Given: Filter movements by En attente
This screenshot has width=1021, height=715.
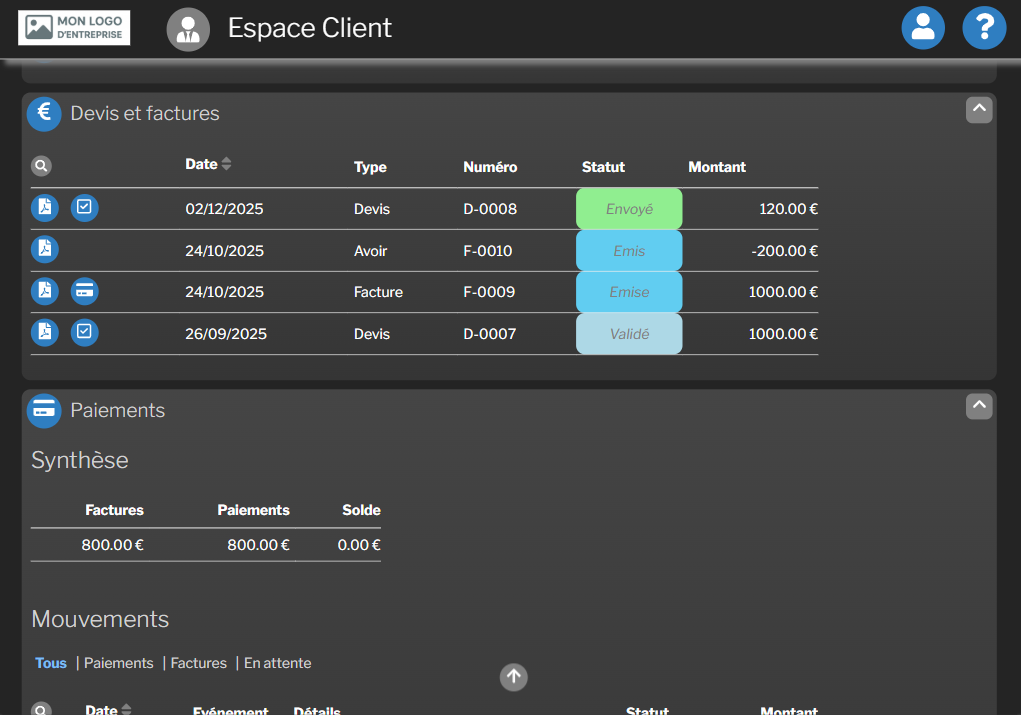Looking at the screenshot, I should pyautogui.click(x=278, y=663).
